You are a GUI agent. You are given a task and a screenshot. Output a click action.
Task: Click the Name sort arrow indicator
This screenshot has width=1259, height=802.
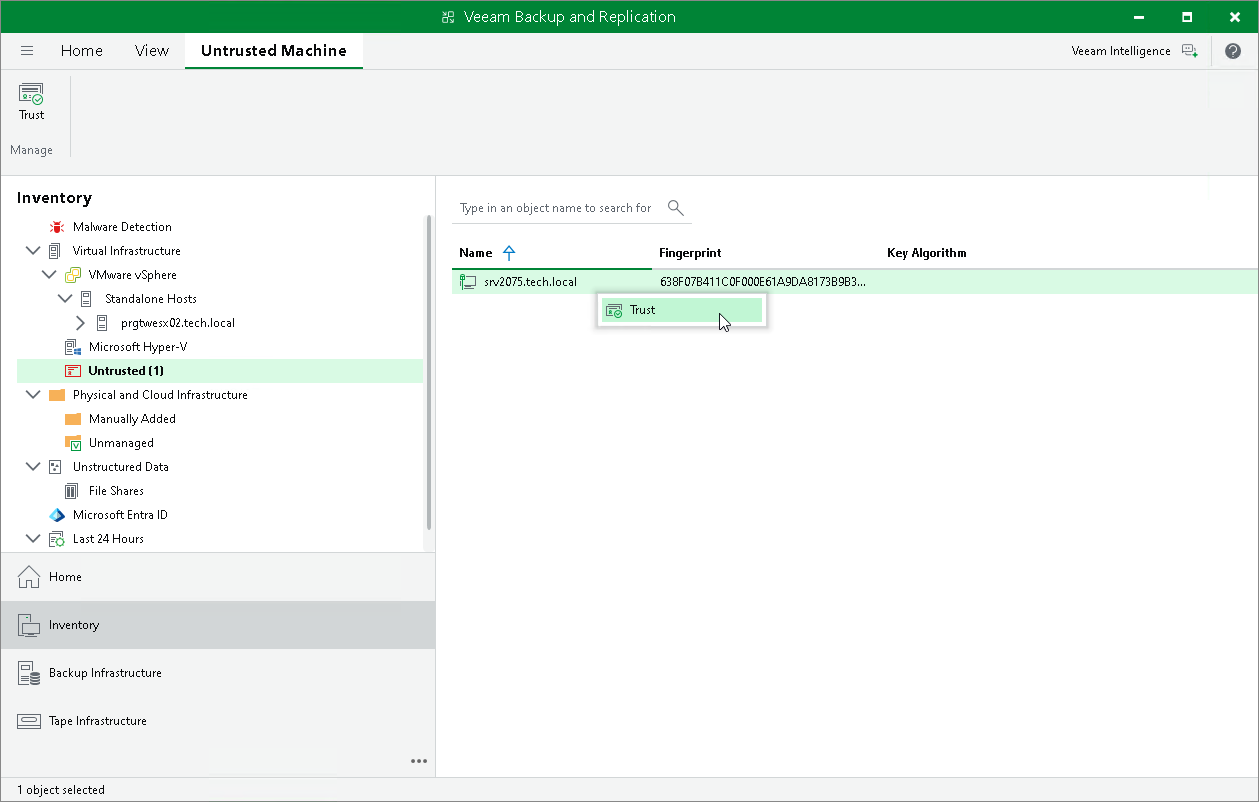509,253
